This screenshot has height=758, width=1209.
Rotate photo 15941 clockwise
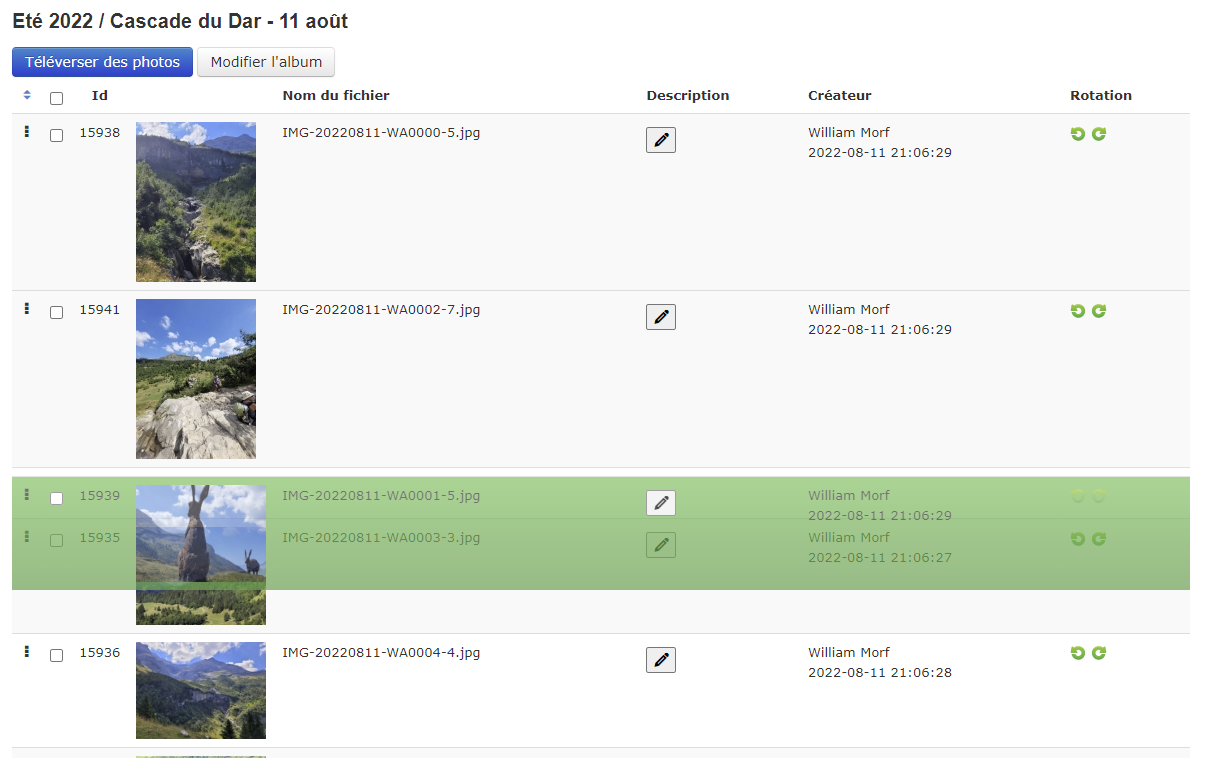point(1099,311)
